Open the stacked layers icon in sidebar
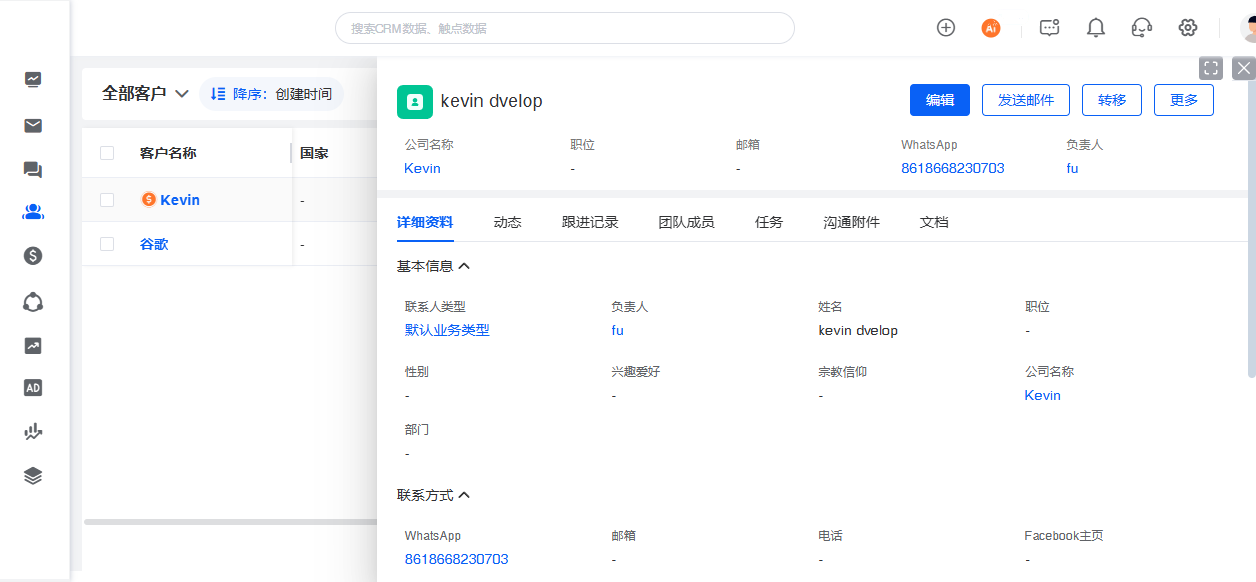The width and height of the screenshot is (1256, 582). point(33,476)
